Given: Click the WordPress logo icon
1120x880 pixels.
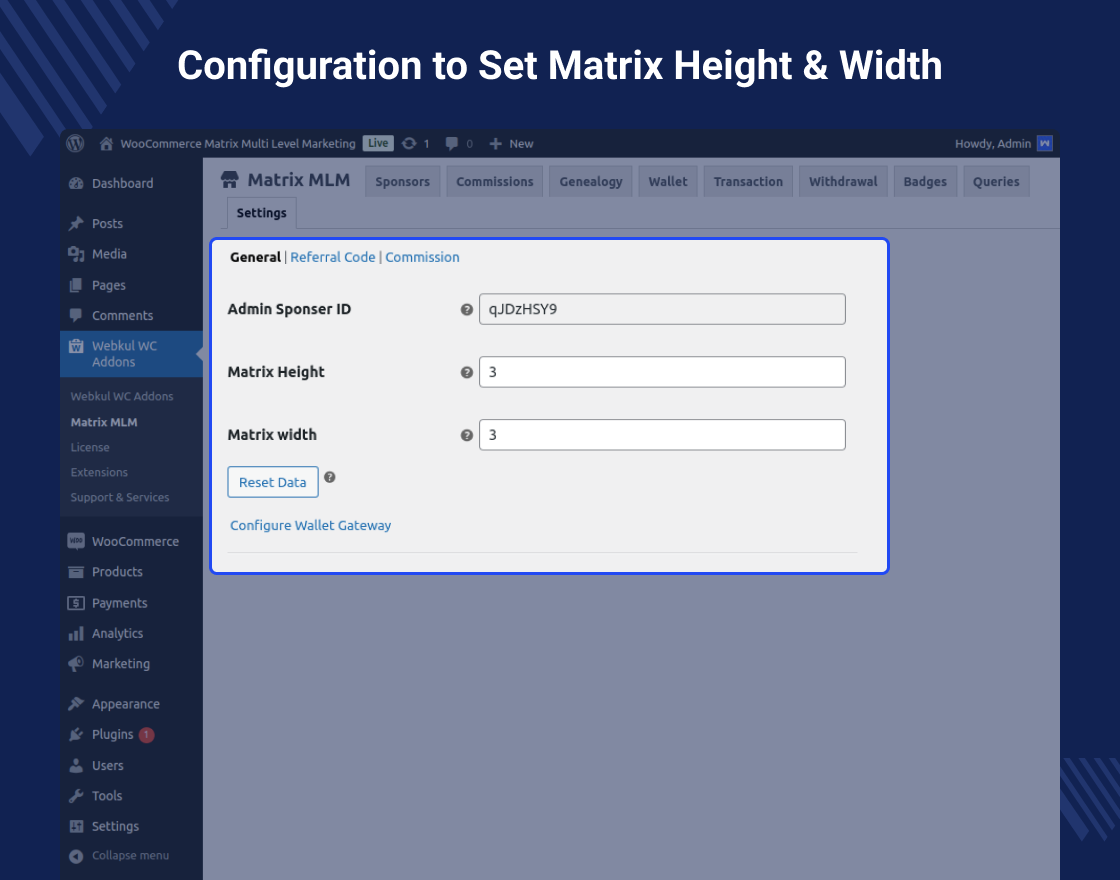Looking at the screenshot, I should [75, 143].
